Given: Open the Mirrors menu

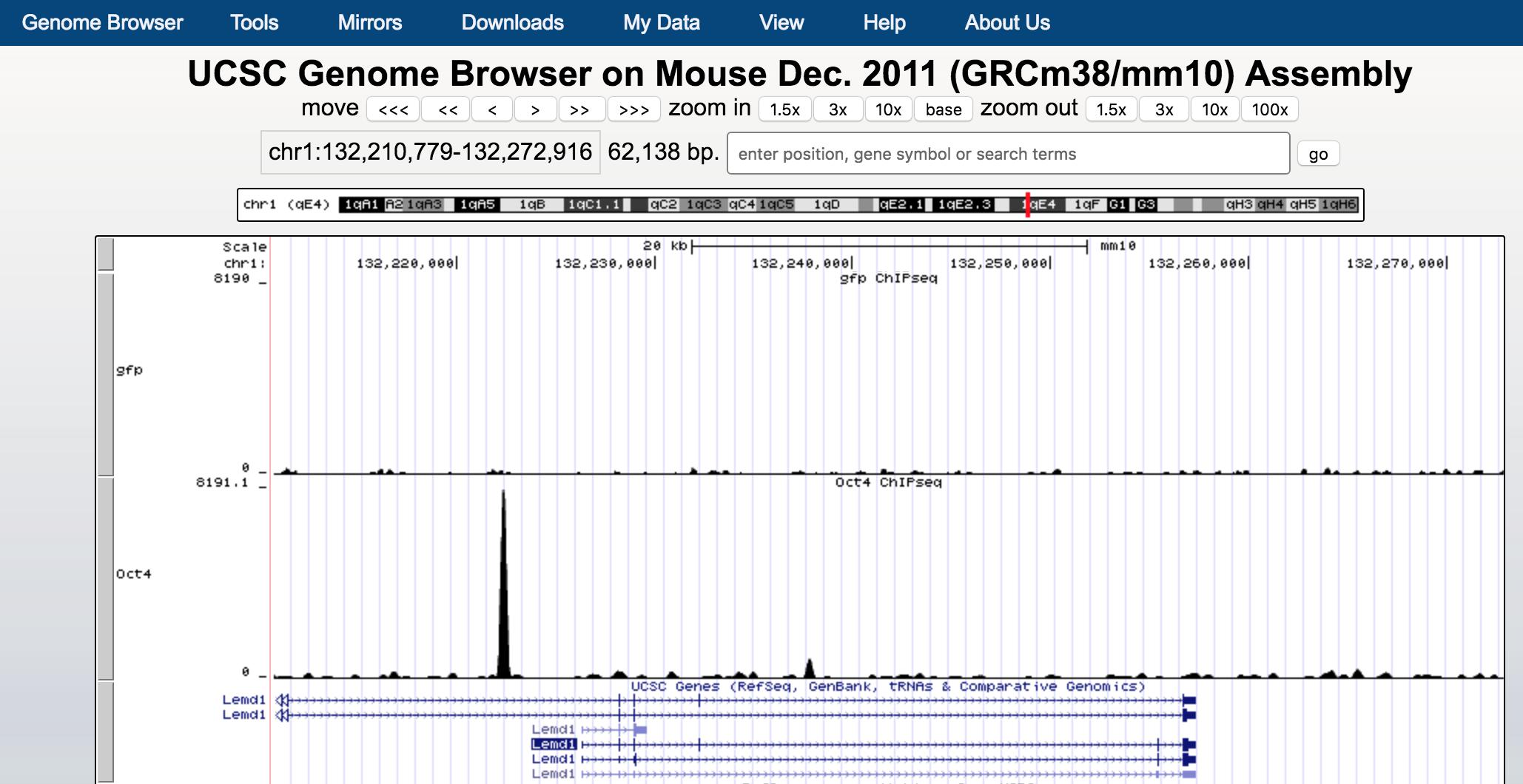Looking at the screenshot, I should tap(369, 22).
